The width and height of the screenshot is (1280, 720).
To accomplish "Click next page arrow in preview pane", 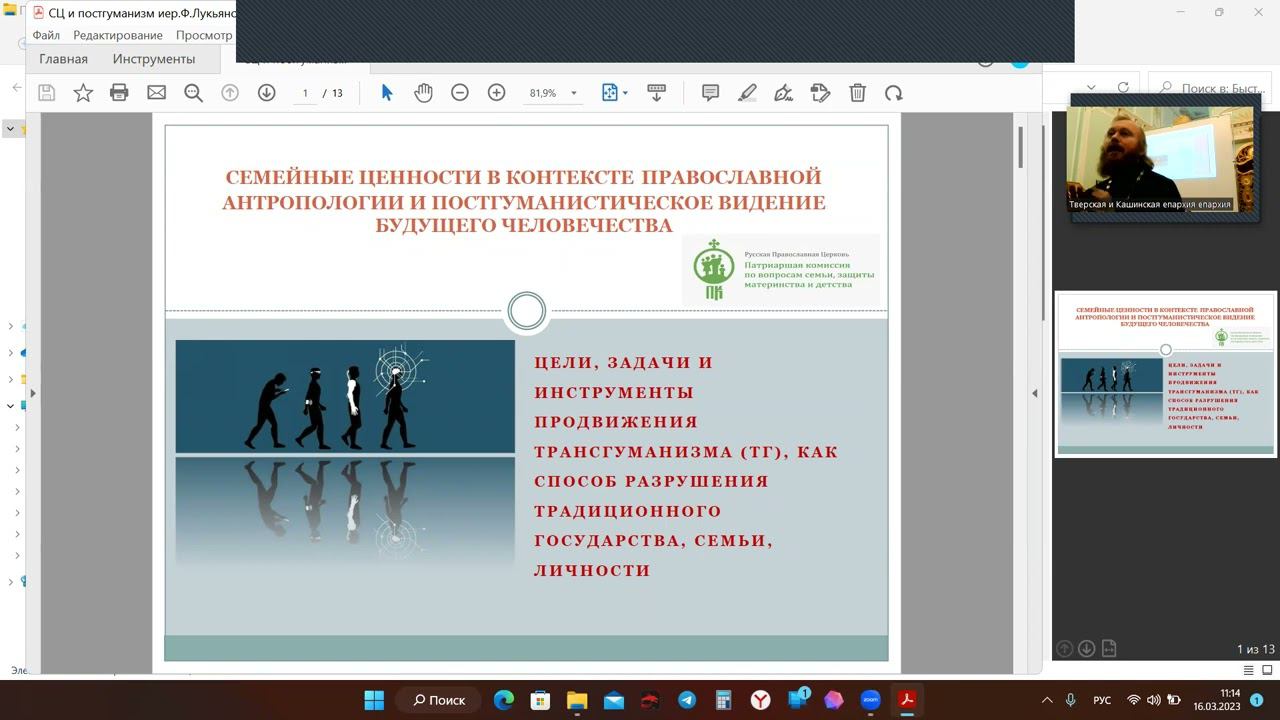I will (x=1086, y=648).
